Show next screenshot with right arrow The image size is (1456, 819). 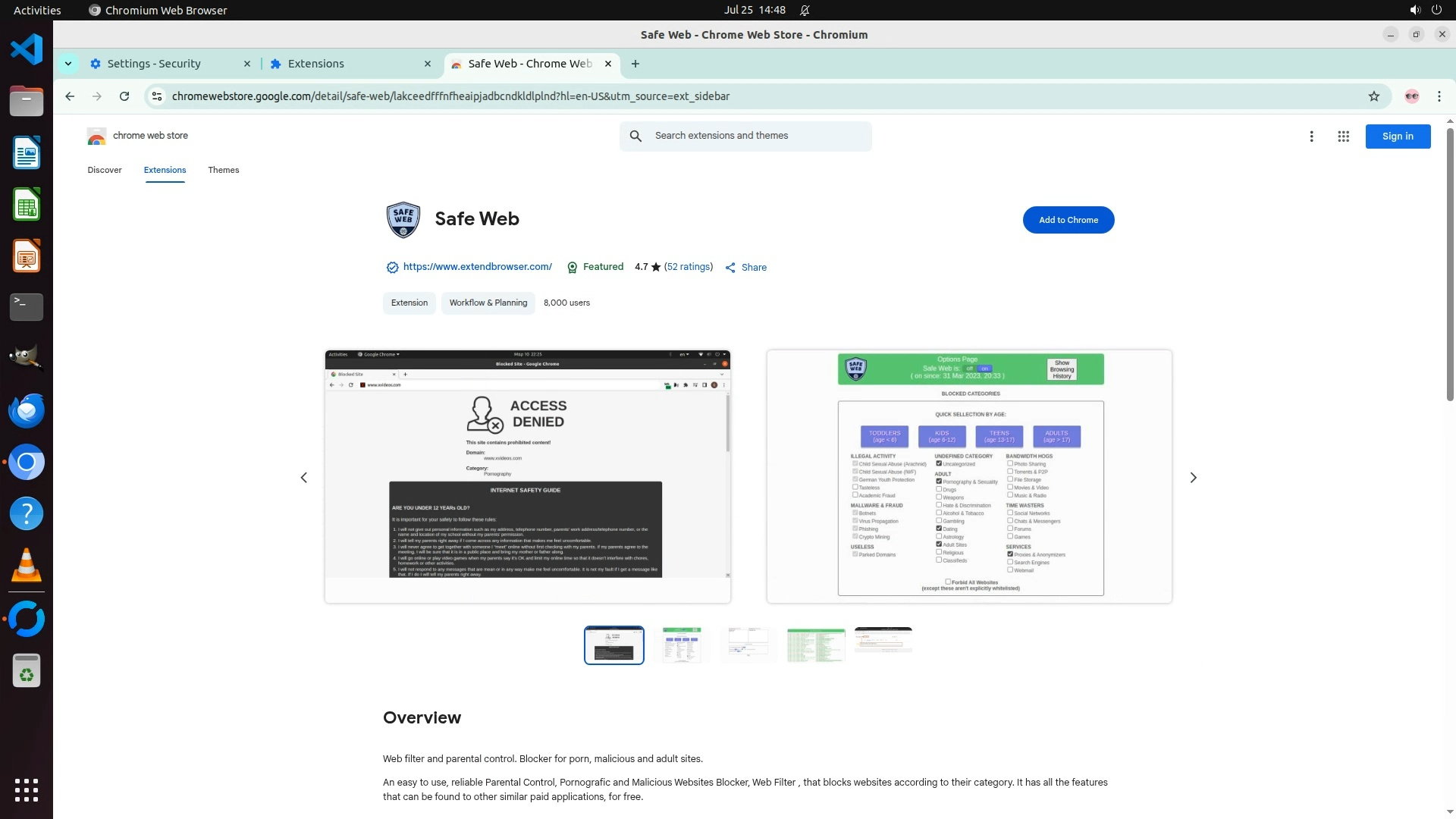[x=1193, y=478]
